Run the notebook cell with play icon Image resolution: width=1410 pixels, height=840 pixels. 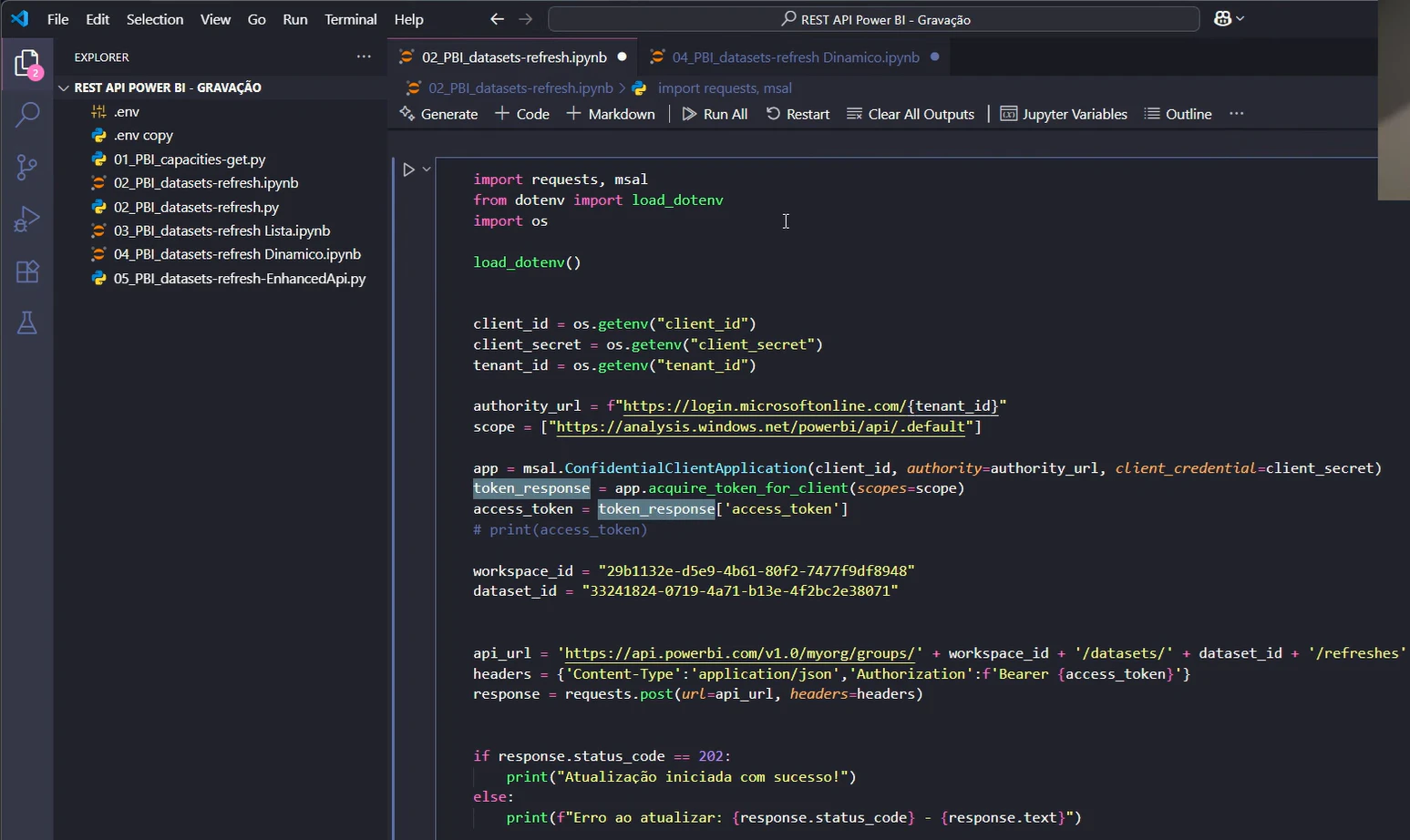pos(408,169)
